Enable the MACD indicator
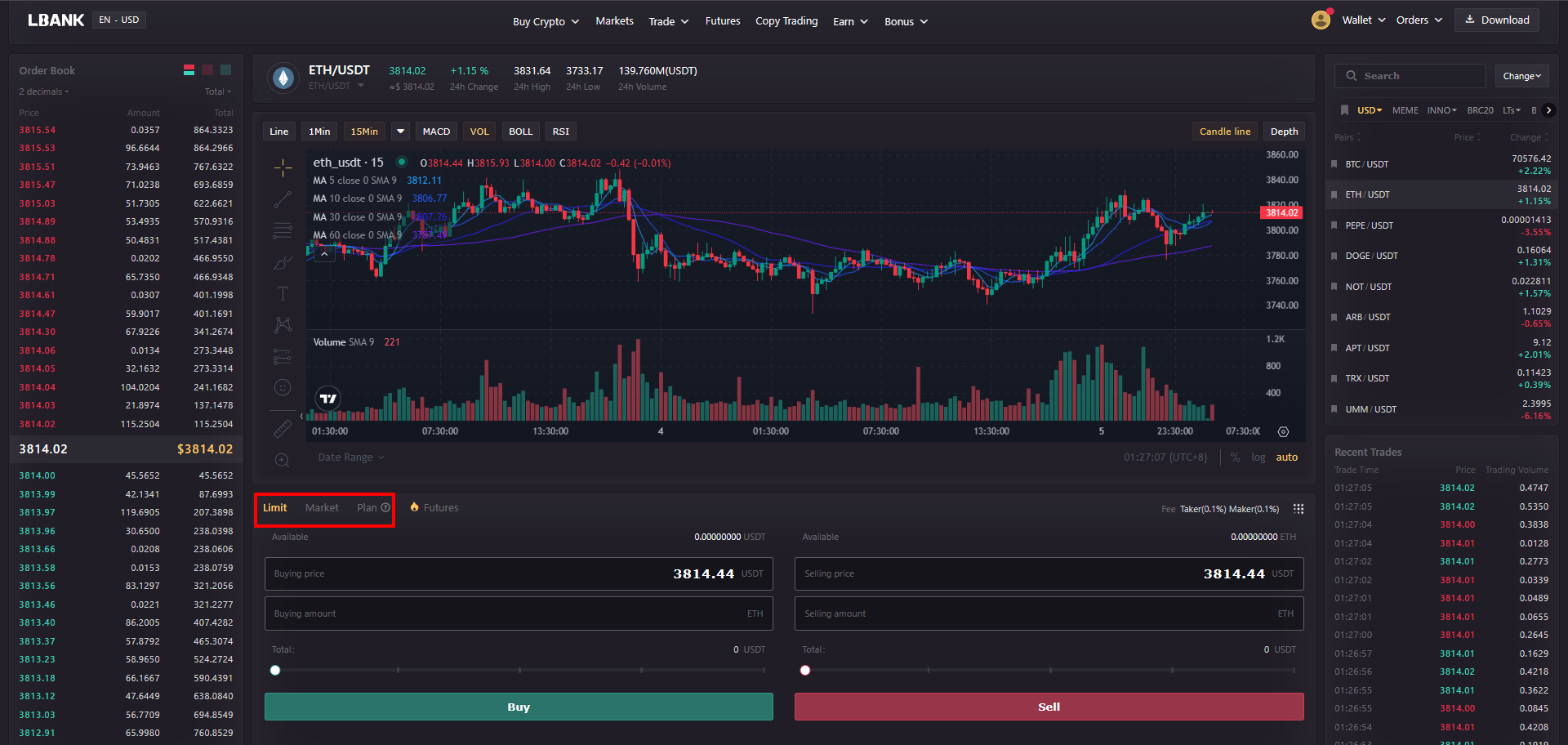 [436, 132]
